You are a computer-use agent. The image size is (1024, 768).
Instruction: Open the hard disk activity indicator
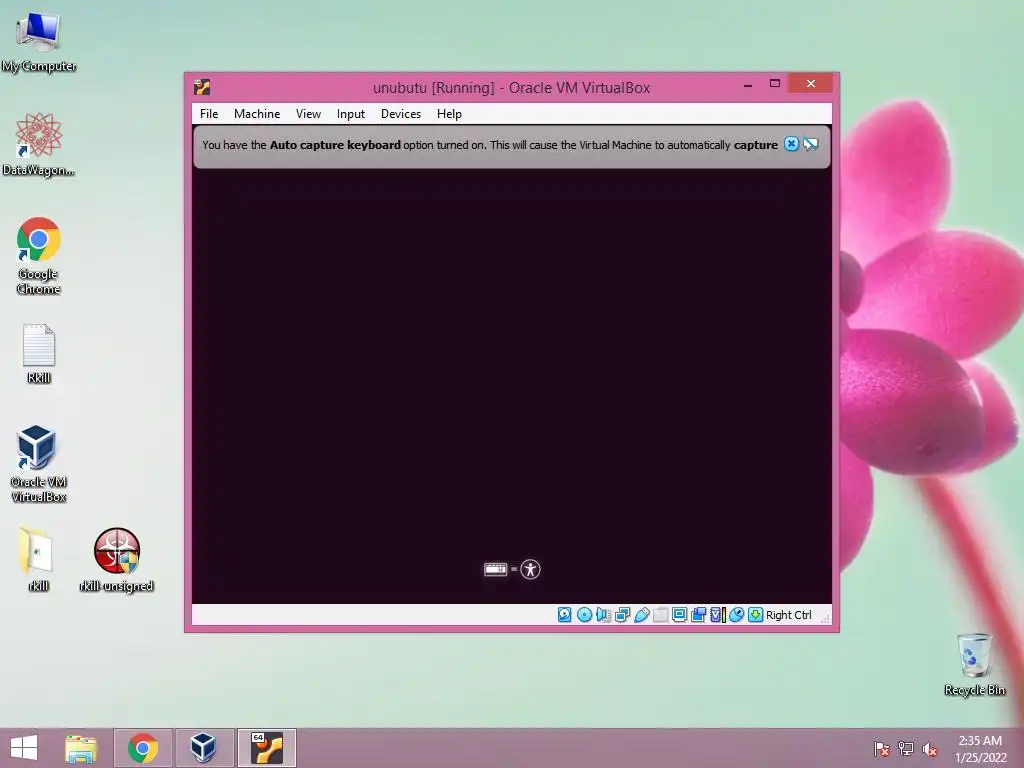[x=565, y=615]
